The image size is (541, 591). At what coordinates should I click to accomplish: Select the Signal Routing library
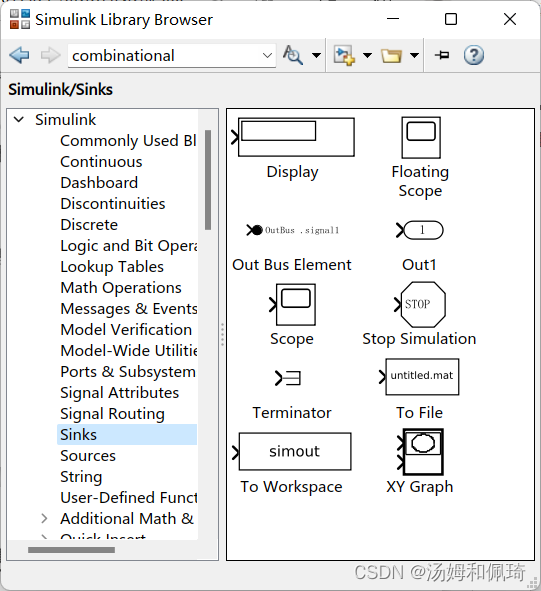(x=112, y=414)
